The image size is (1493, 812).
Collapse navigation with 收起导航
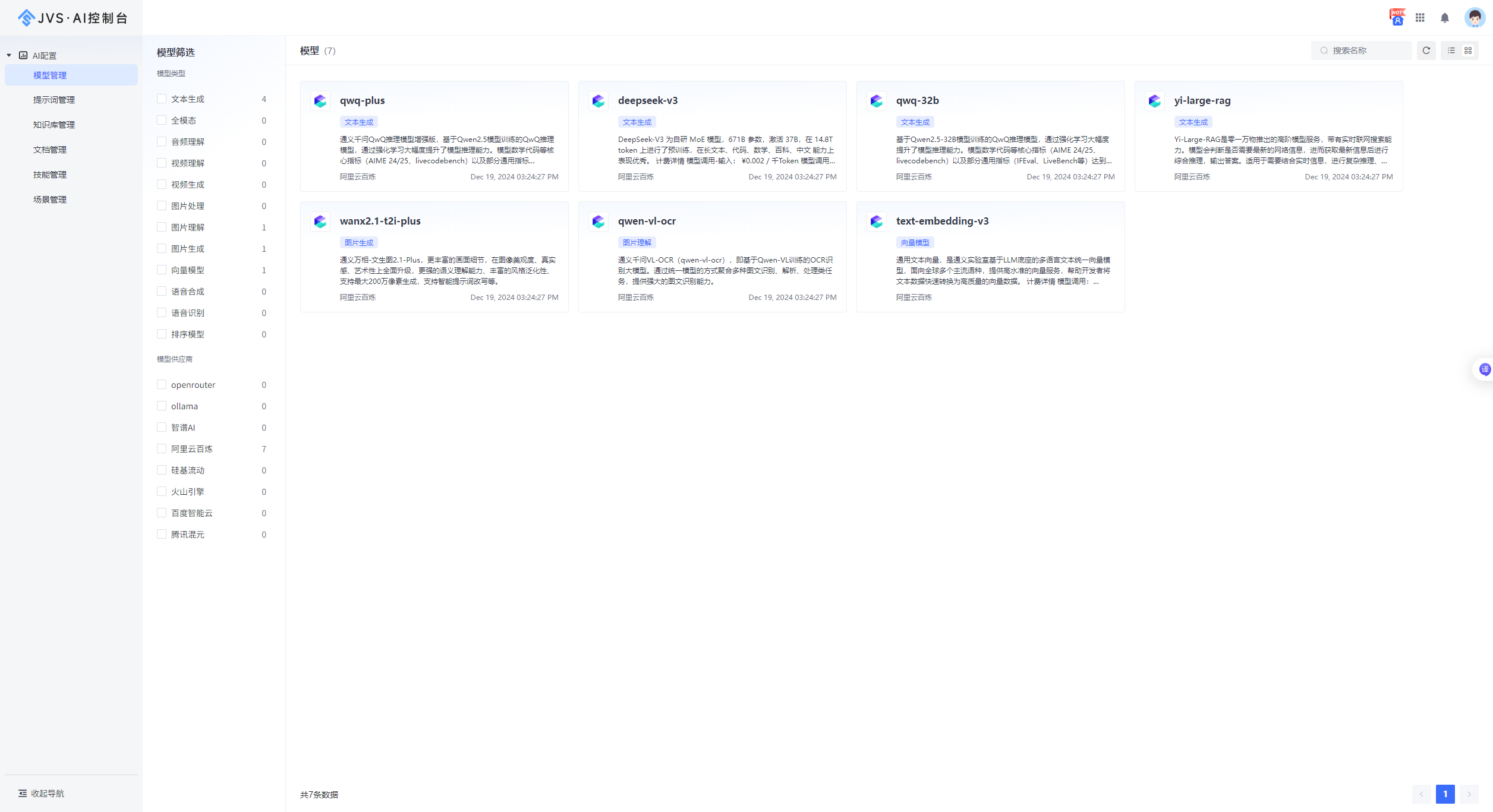pyautogui.click(x=41, y=793)
